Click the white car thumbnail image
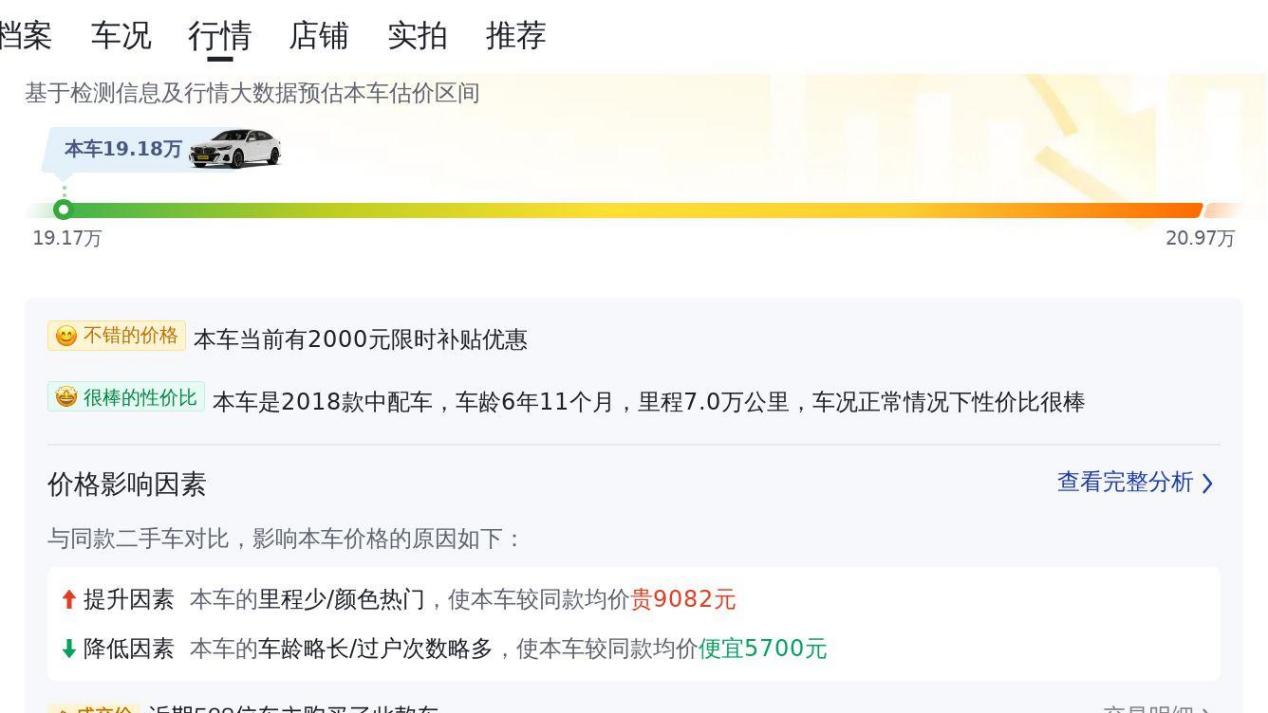1268x713 pixels. [235, 148]
